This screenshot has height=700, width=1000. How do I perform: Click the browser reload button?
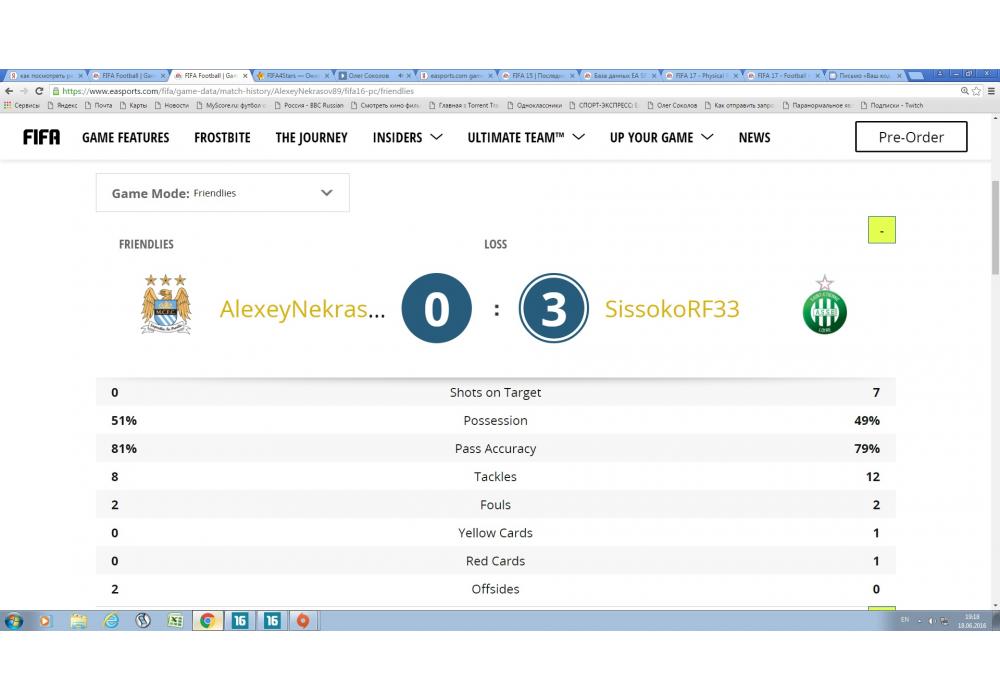(37, 90)
